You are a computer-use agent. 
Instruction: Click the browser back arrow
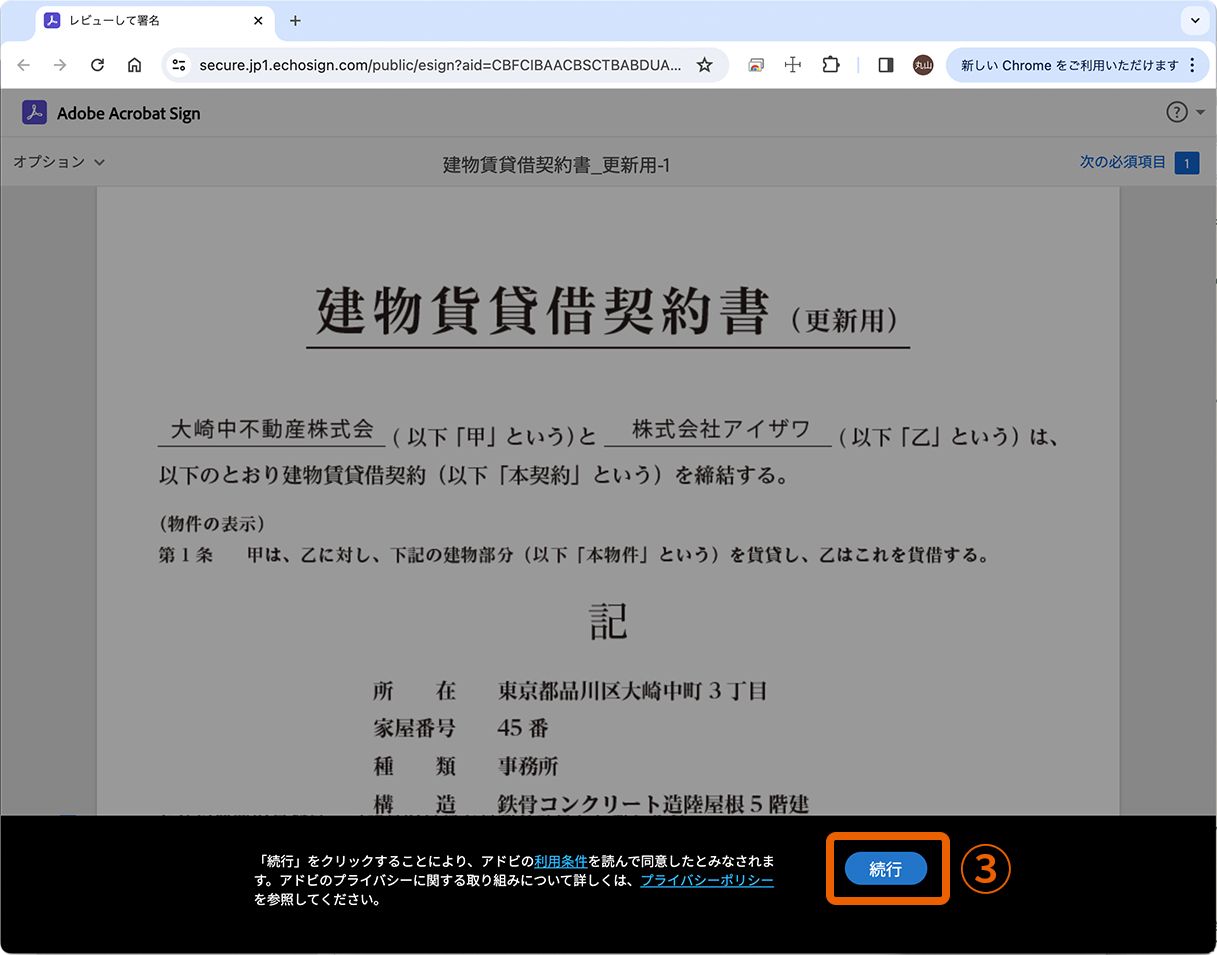coord(24,65)
